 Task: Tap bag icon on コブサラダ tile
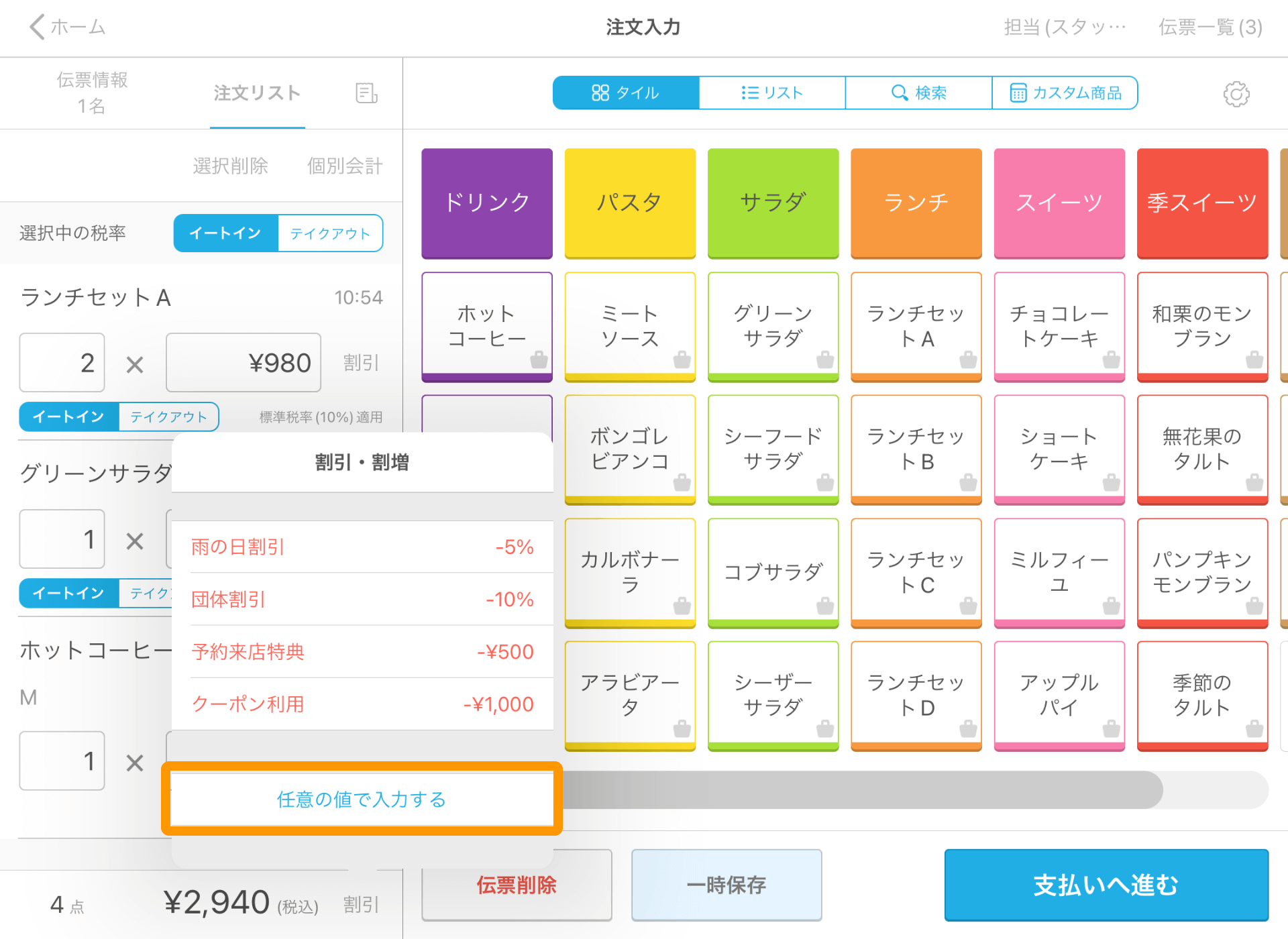(x=824, y=606)
